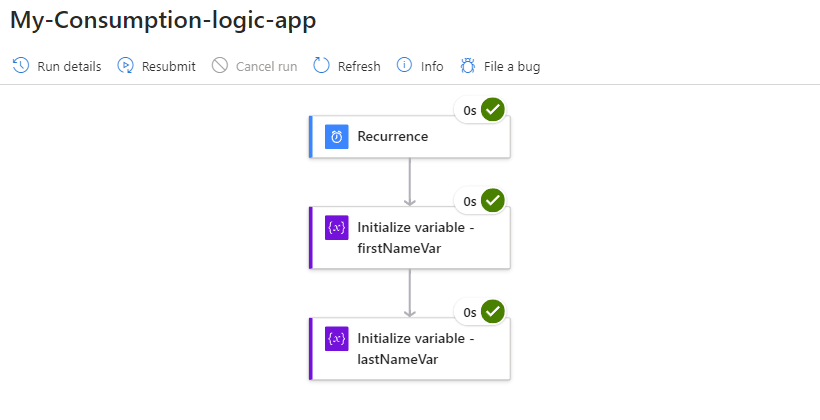Expand Initialize variable - lastNameVar action
This screenshot has width=820, height=420.
(x=415, y=349)
